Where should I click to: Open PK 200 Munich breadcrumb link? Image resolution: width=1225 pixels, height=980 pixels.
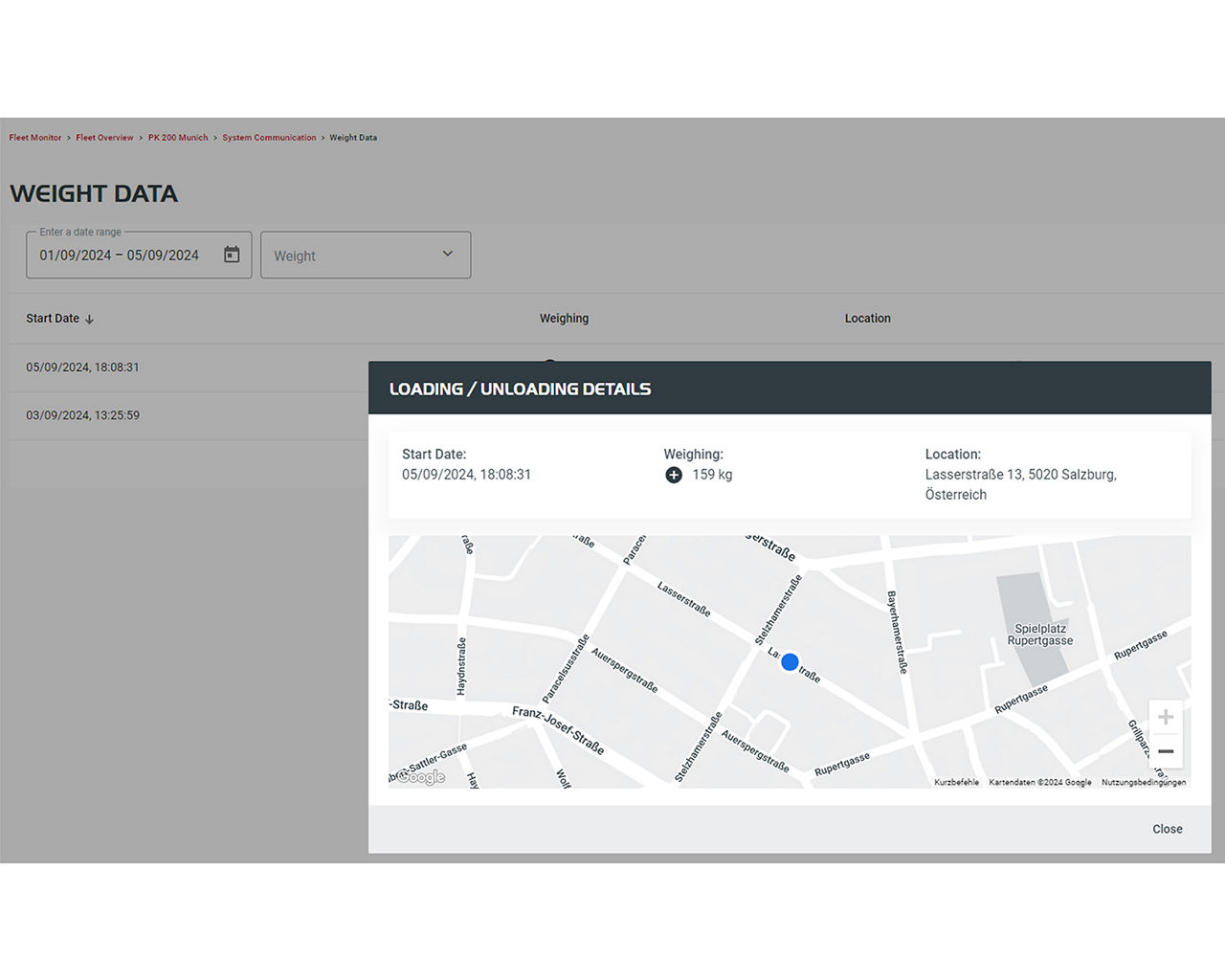[178, 138]
